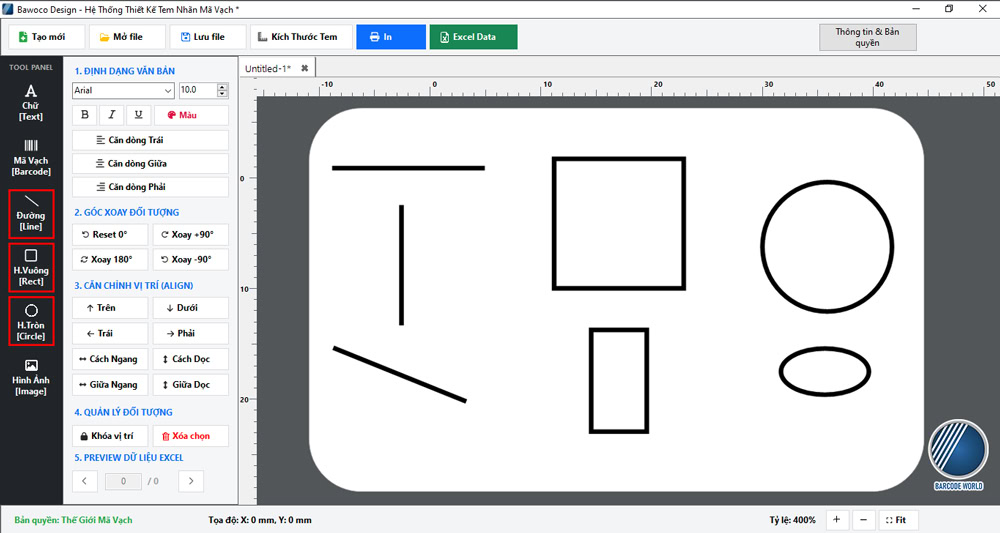
Task: Increase font size with stepper up arrow
Action: pos(222,87)
